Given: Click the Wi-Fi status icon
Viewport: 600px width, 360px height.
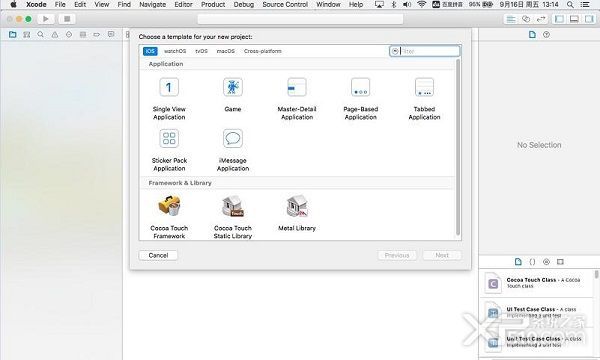Looking at the screenshot, I should click(x=421, y=5).
